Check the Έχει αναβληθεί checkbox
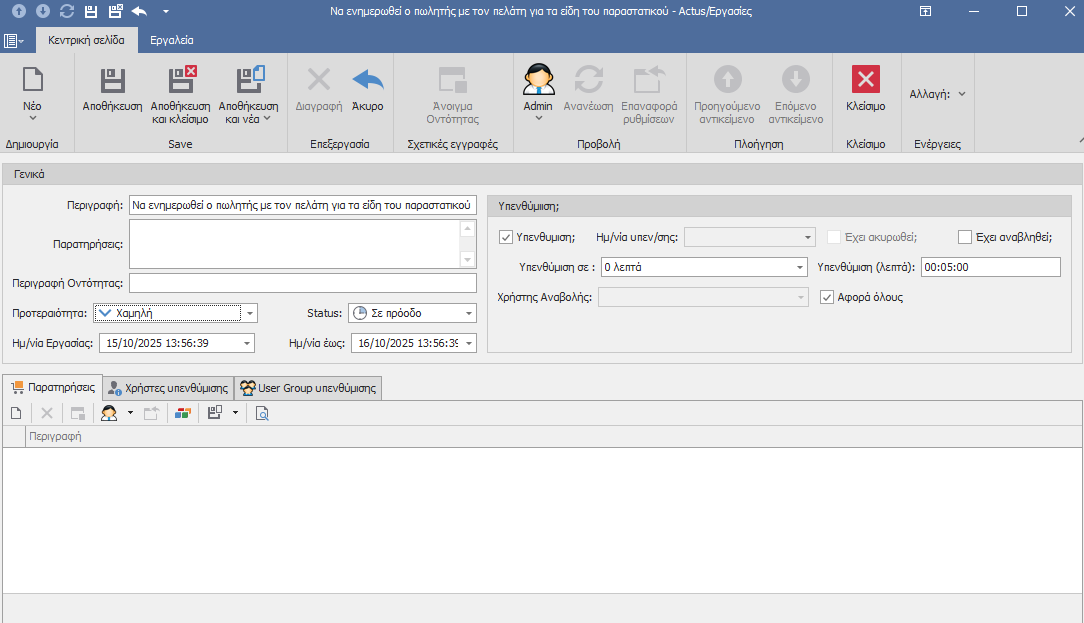This screenshot has width=1084, height=623. click(x=965, y=237)
